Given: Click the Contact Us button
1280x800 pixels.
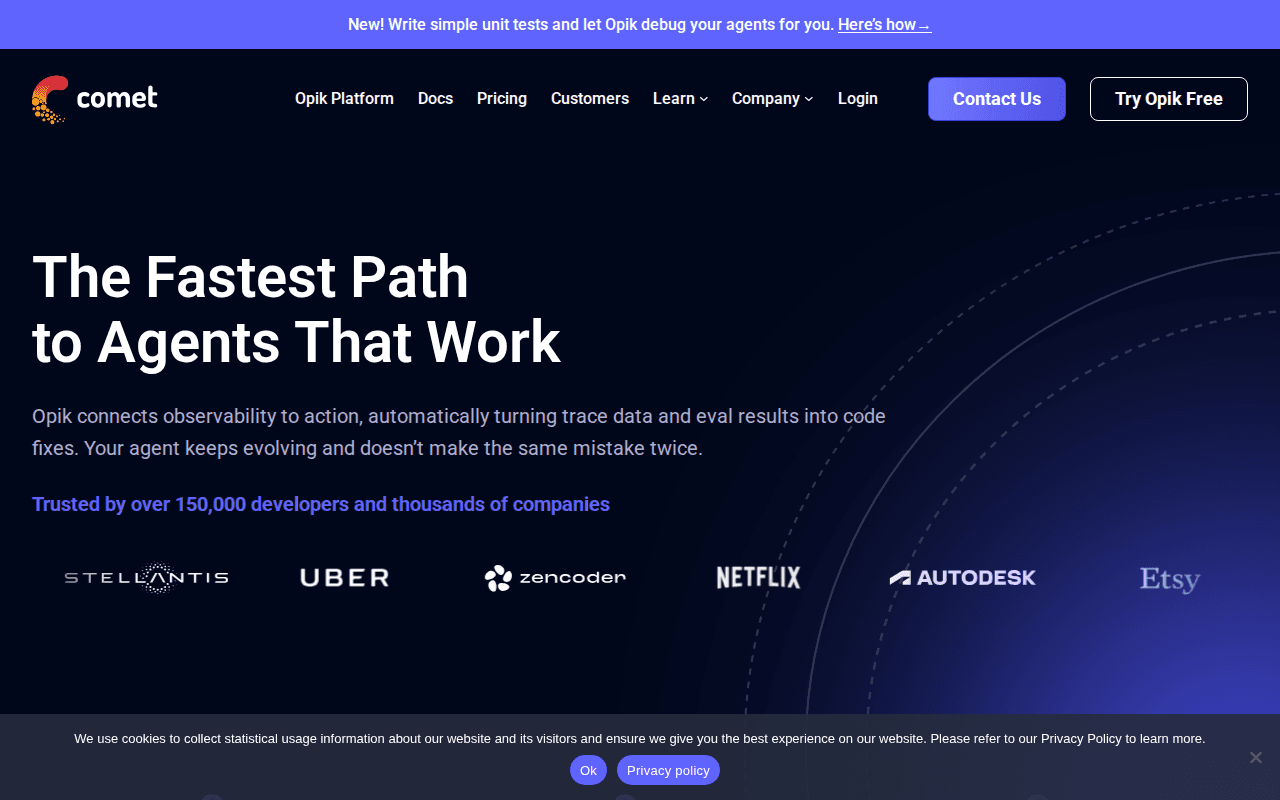Looking at the screenshot, I should click(x=997, y=99).
